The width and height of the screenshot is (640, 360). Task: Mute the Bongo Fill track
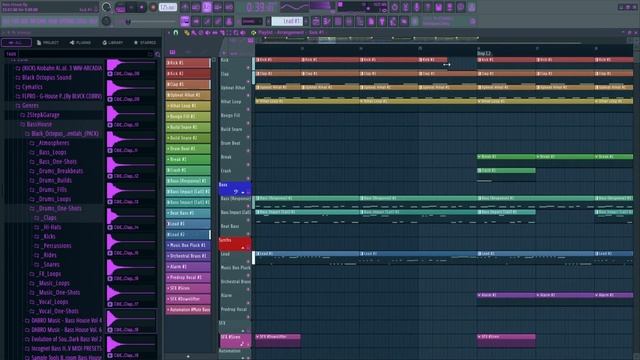pos(248,123)
